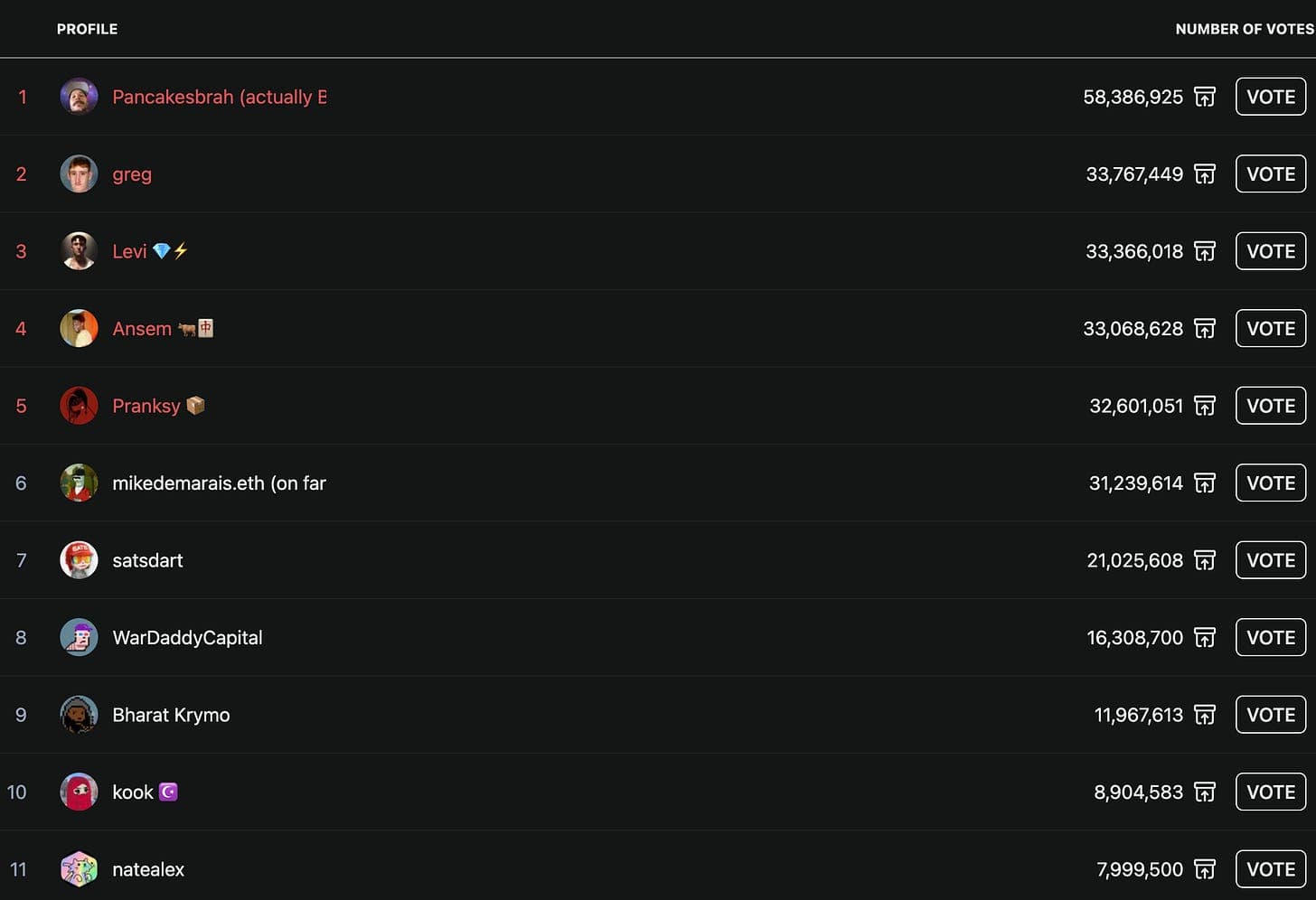Click the Number of Votes column header

[1245, 29]
